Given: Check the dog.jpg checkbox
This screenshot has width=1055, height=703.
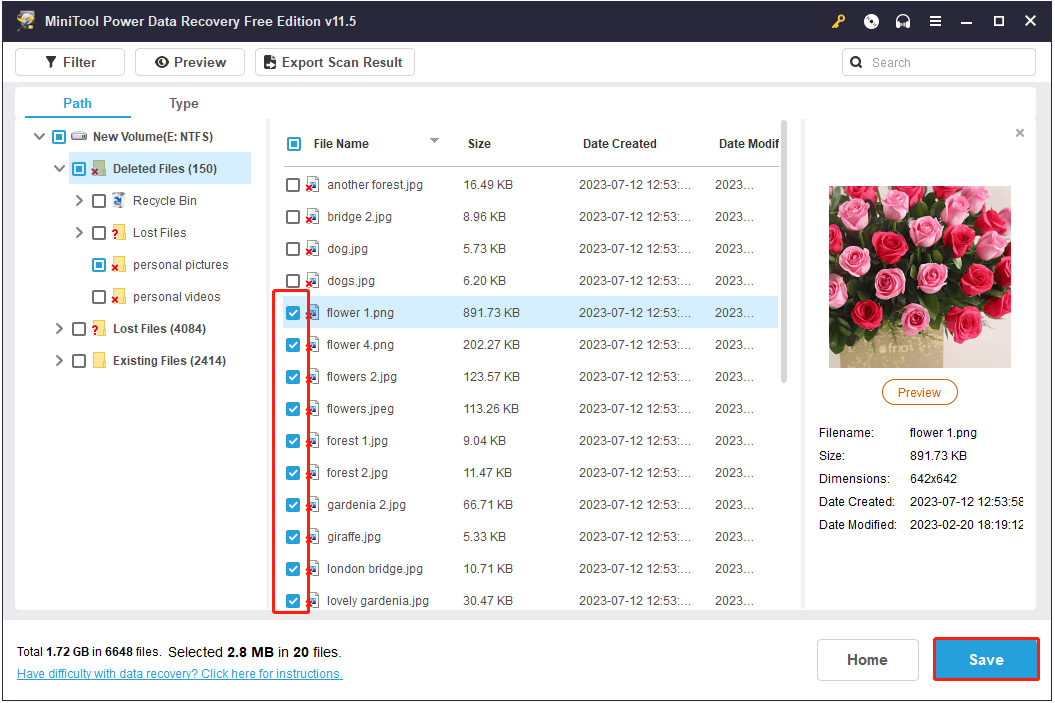Looking at the screenshot, I should point(293,249).
